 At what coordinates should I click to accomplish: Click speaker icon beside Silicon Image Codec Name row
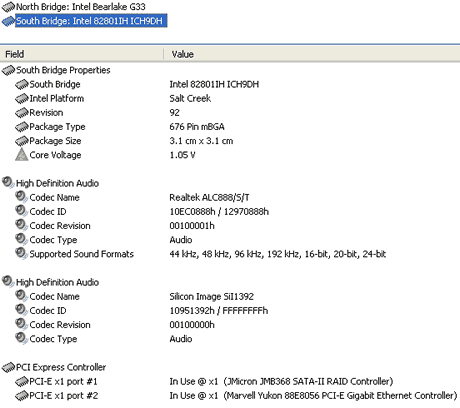pyautogui.click(x=21, y=296)
